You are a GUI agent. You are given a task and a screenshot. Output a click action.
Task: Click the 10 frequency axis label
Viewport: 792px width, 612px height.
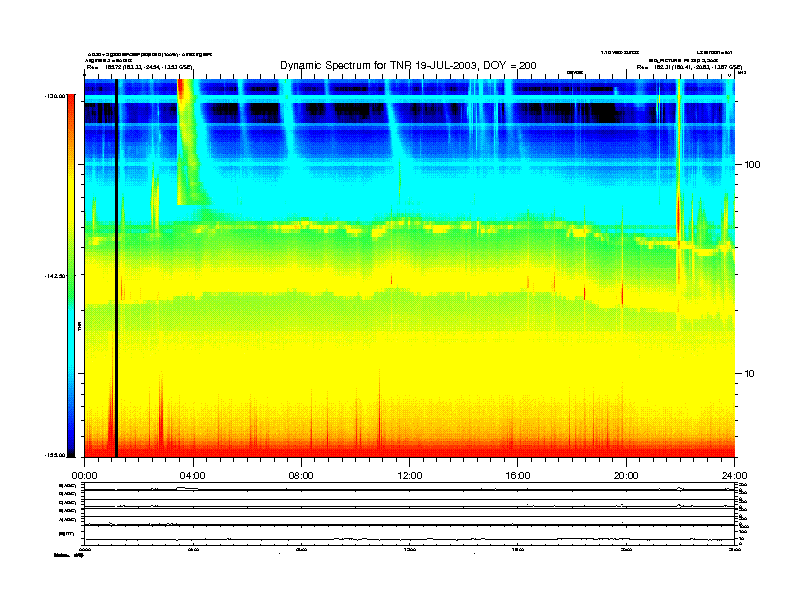(x=749, y=374)
